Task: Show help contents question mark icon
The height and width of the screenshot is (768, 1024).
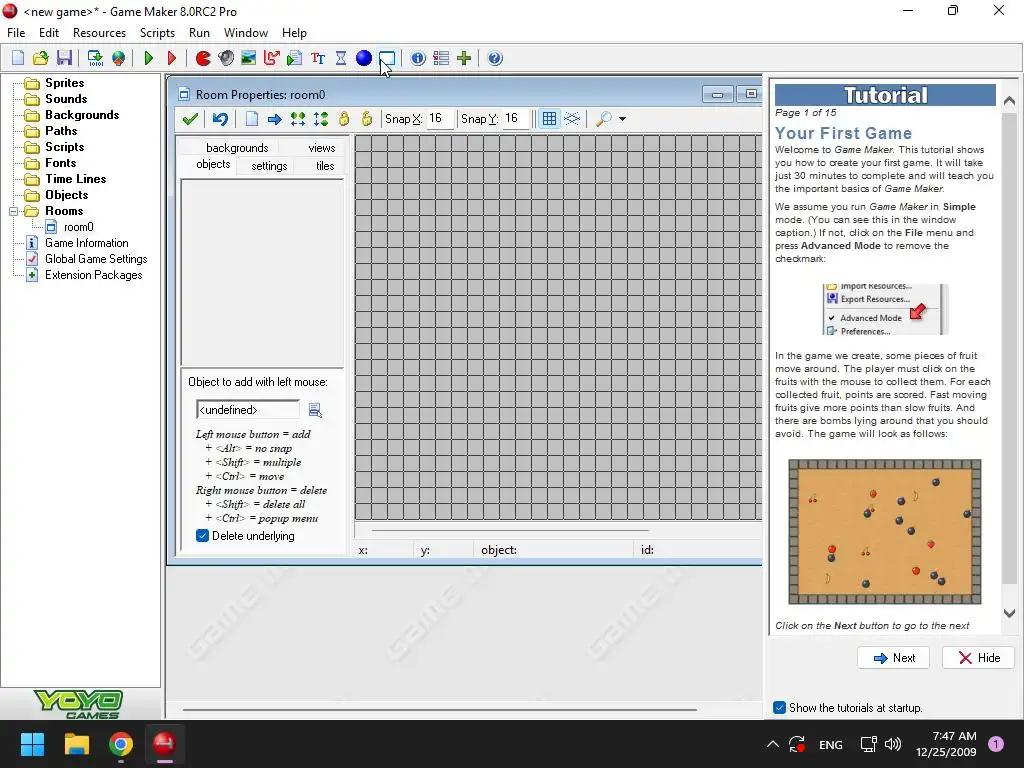Action: click(x=495, y=58)
